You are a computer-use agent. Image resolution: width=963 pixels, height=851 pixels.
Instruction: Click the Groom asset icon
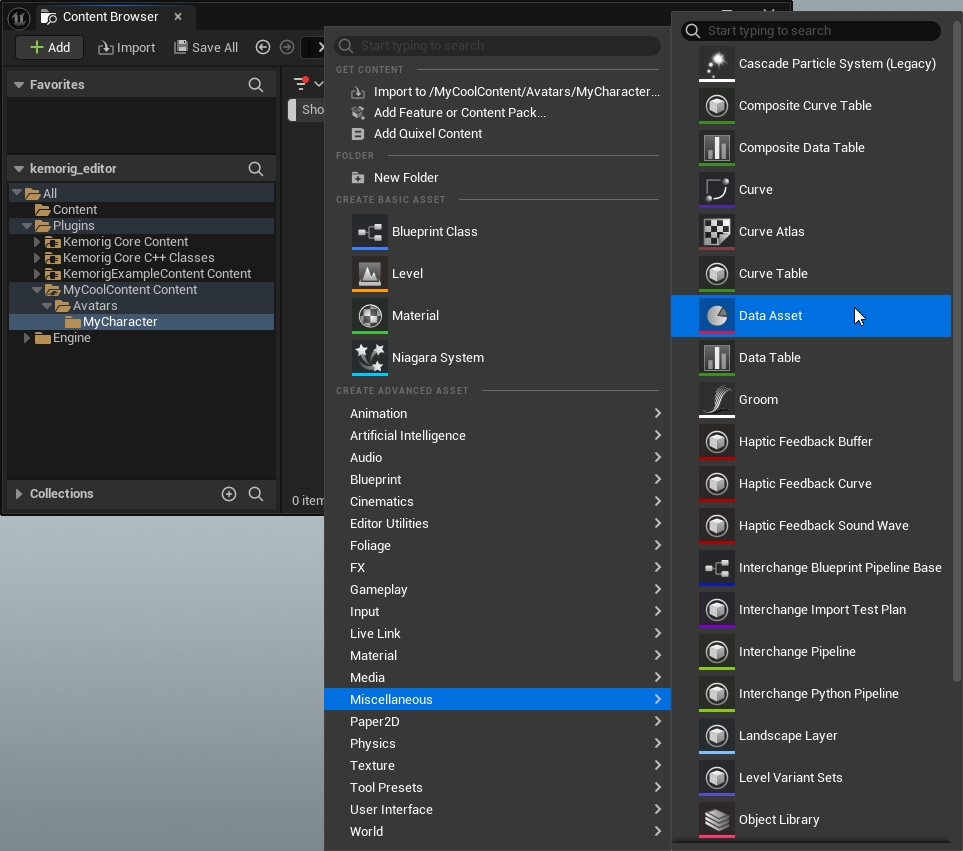tap(716, 400)
